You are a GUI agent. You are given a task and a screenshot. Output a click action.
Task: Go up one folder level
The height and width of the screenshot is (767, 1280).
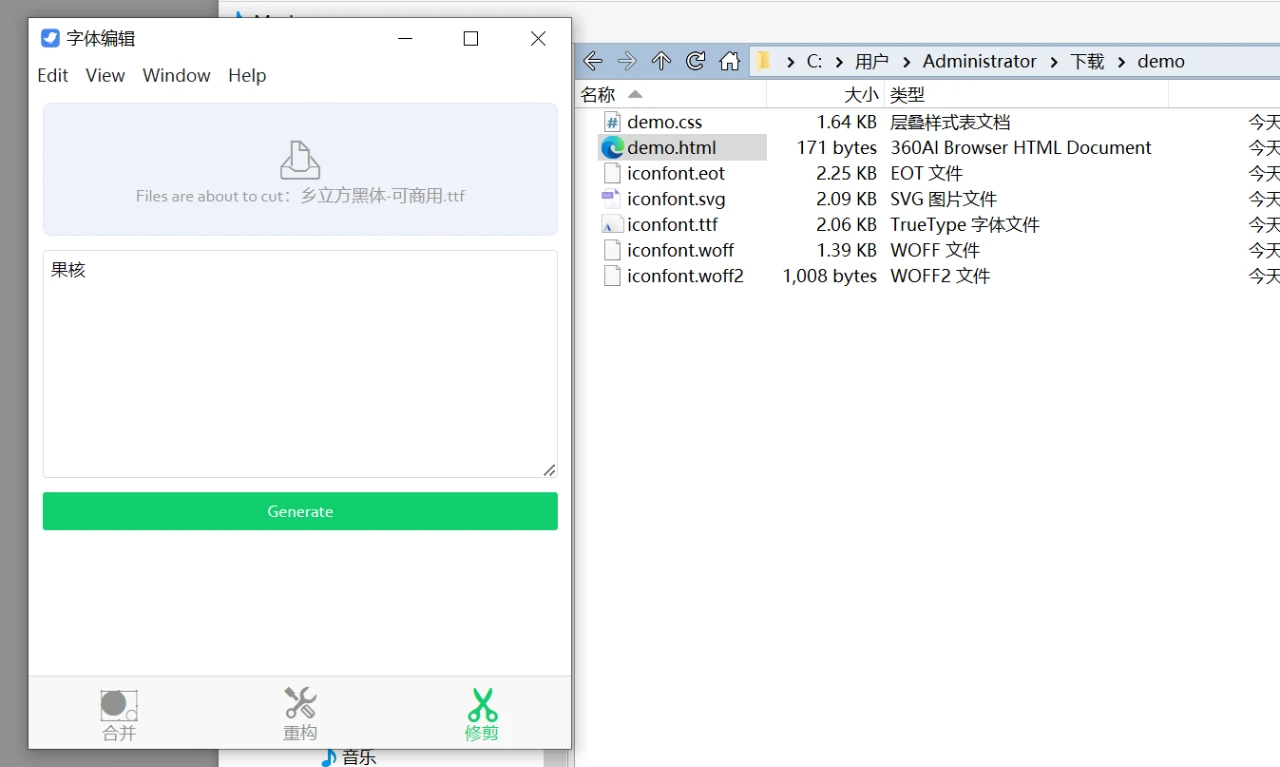(661, 61)
